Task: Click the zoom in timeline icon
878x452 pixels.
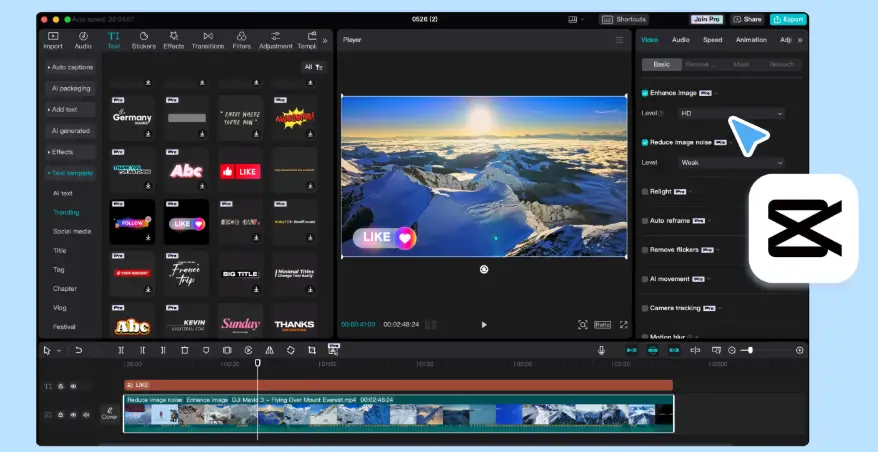Action: click(x=800, y=350)
